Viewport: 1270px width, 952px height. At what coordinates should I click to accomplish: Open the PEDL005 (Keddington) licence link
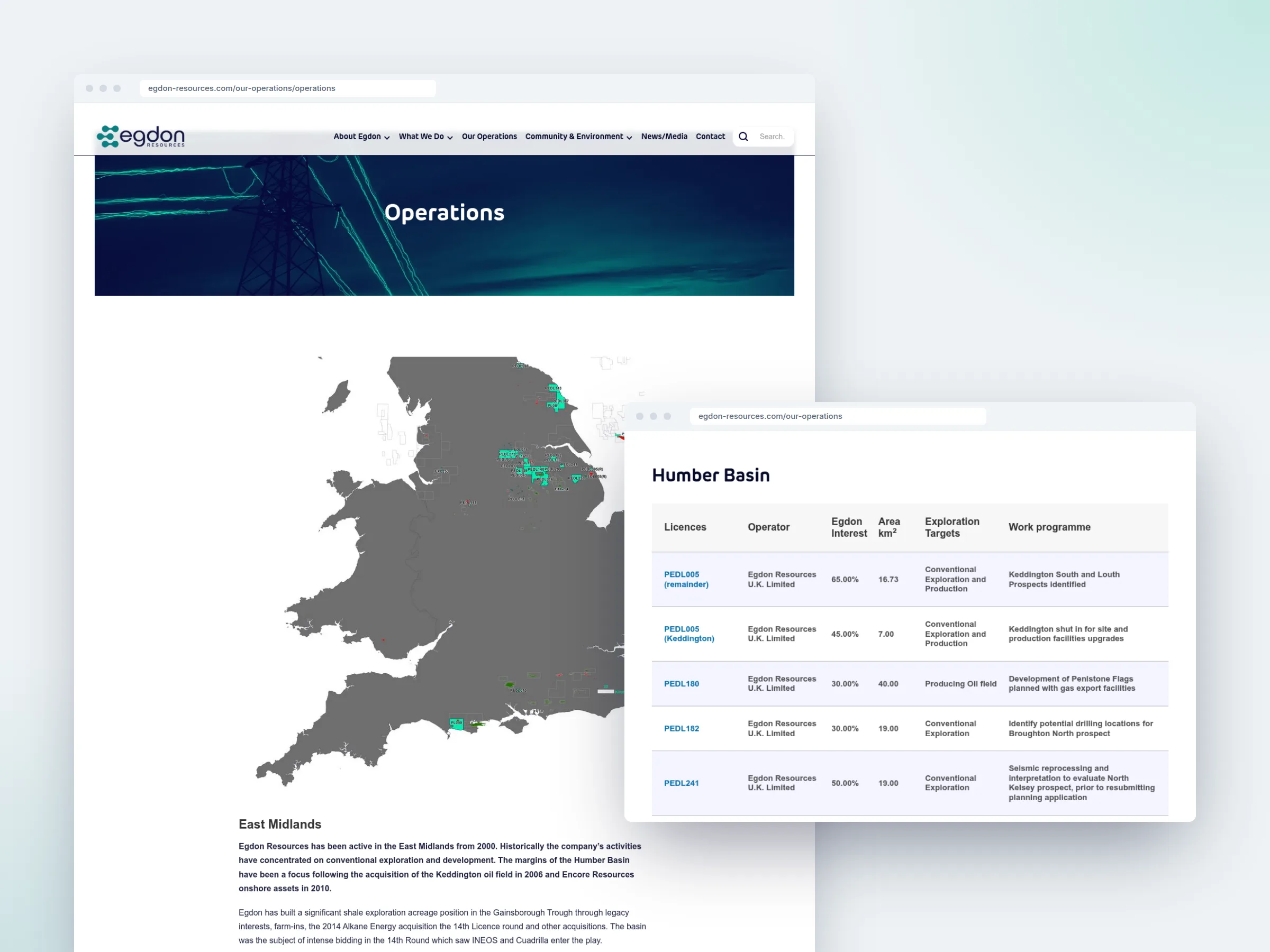[x=689, y=634]
